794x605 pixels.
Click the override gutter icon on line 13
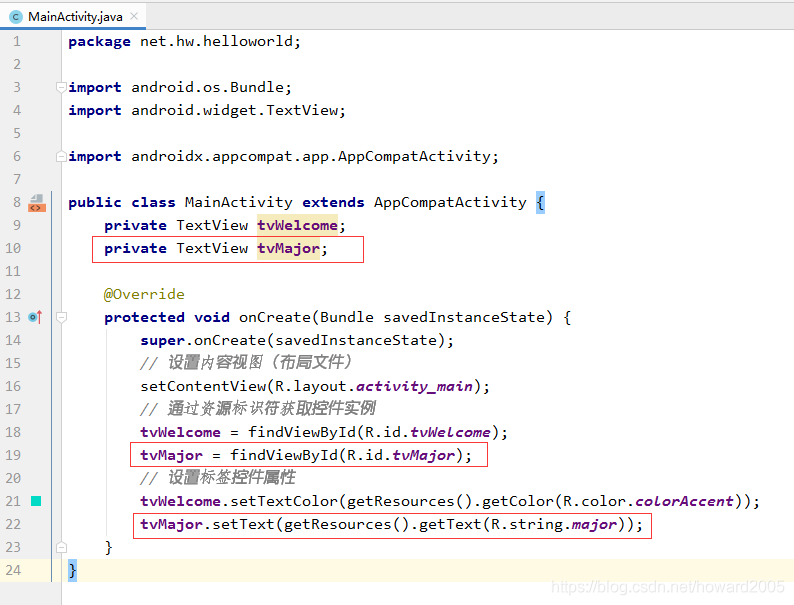(35, 317)
